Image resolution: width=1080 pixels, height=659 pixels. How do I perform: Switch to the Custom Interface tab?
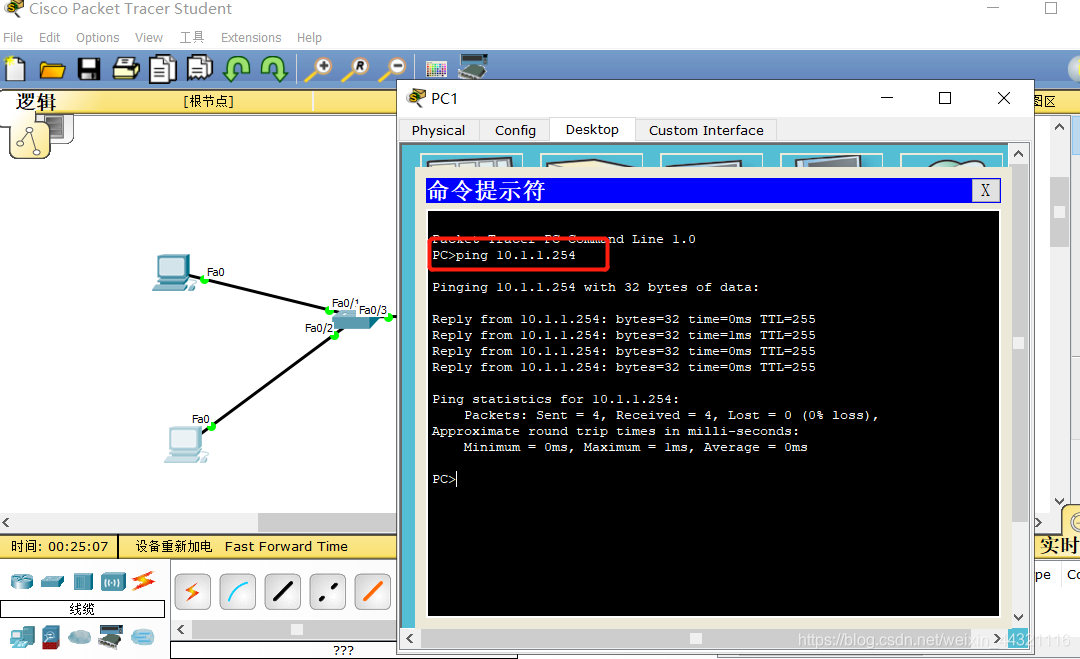click(x=706, y=130)
